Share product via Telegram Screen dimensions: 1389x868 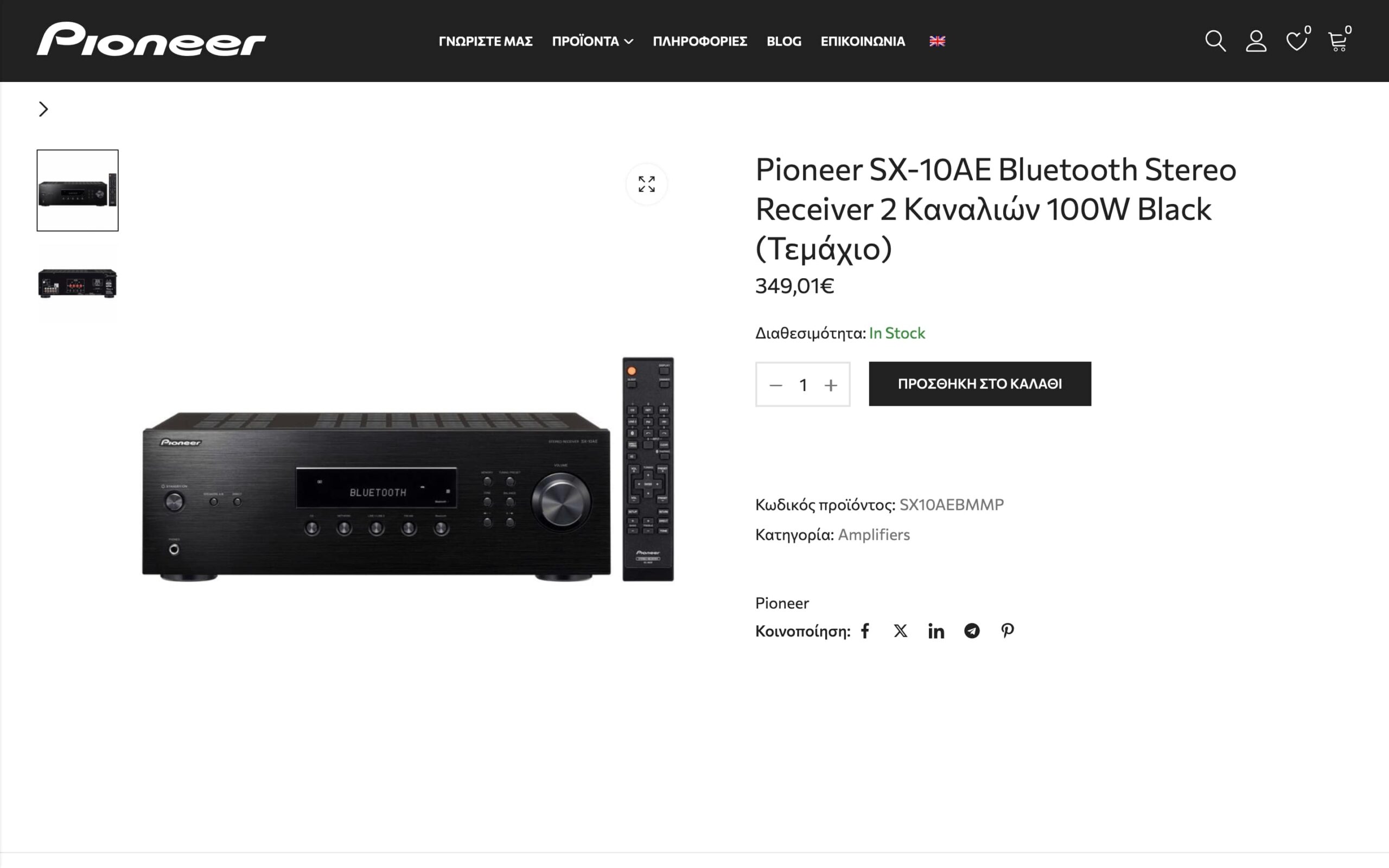pyautogui.click(x=972, y=631)
